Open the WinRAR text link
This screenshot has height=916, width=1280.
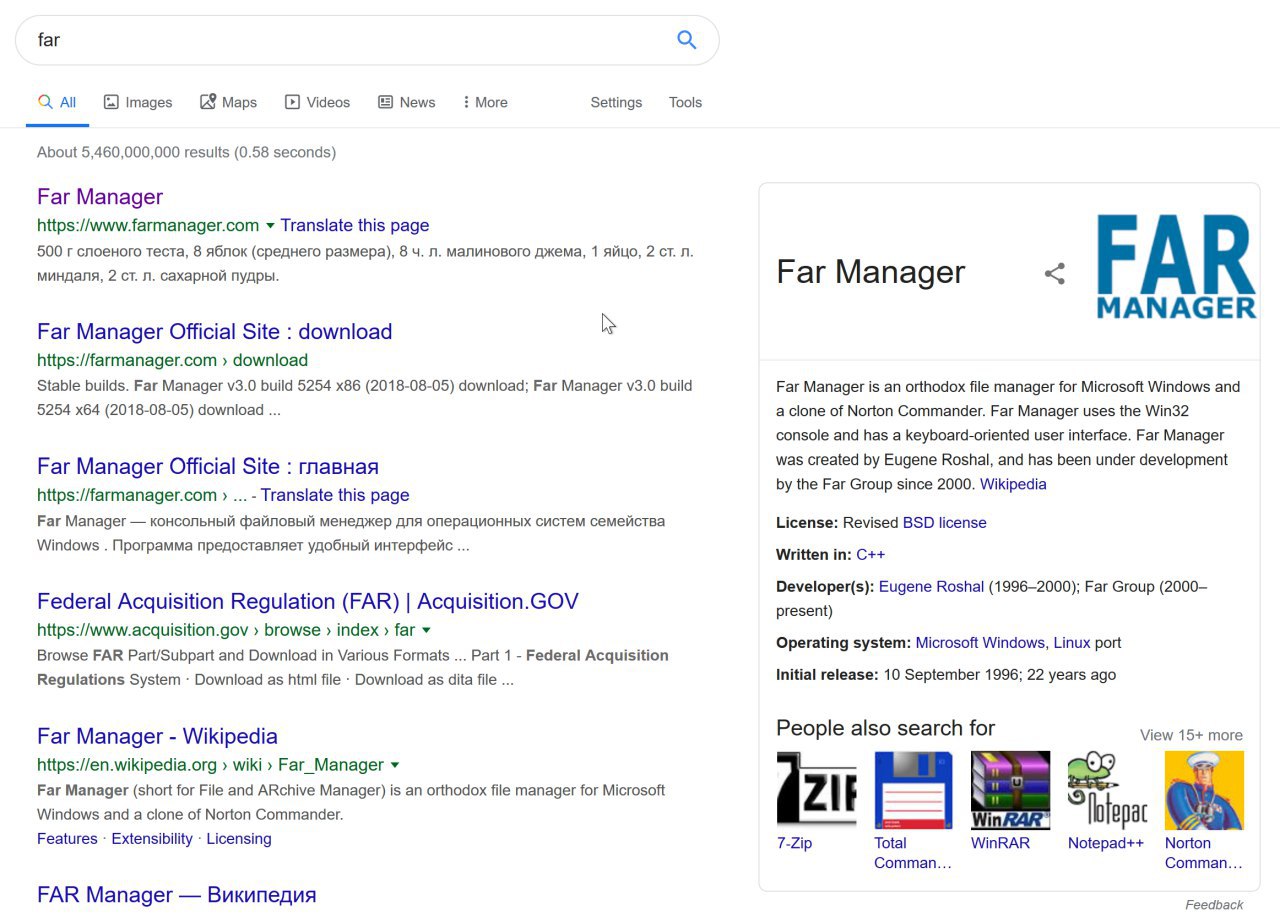1000,844
